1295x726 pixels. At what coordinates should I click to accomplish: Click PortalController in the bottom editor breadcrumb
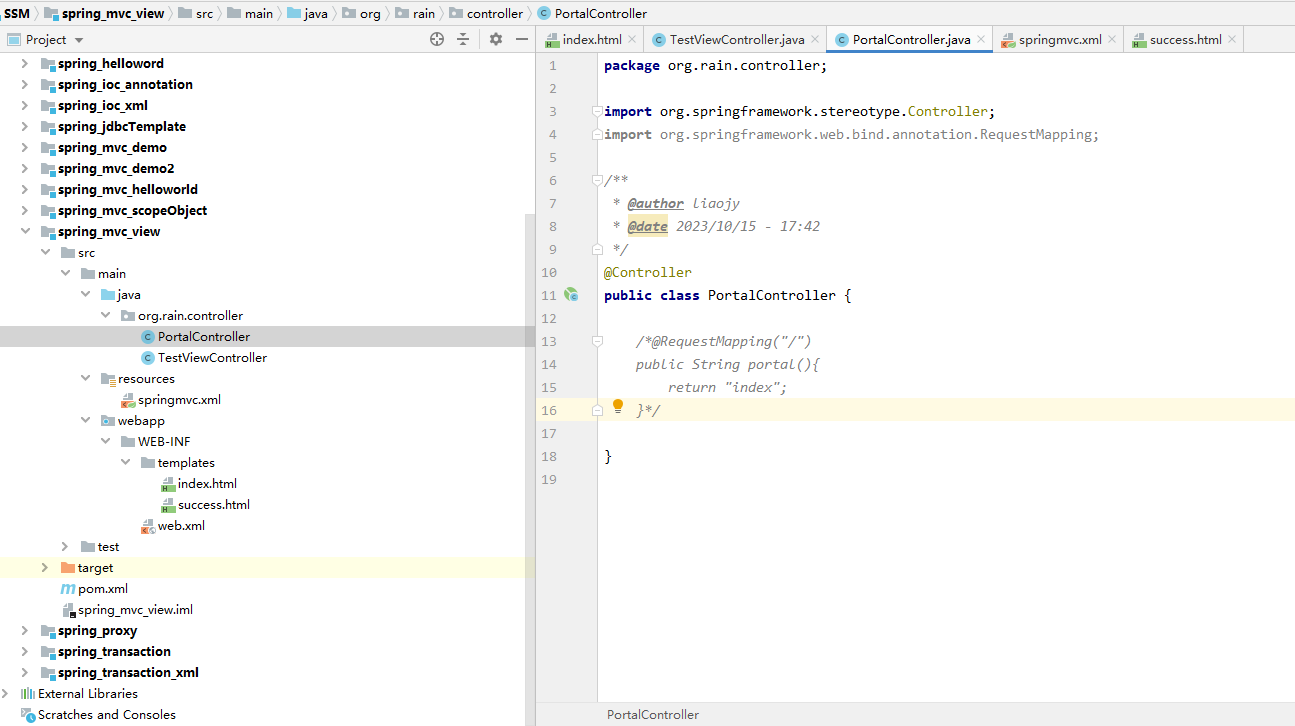pos(653,715)
